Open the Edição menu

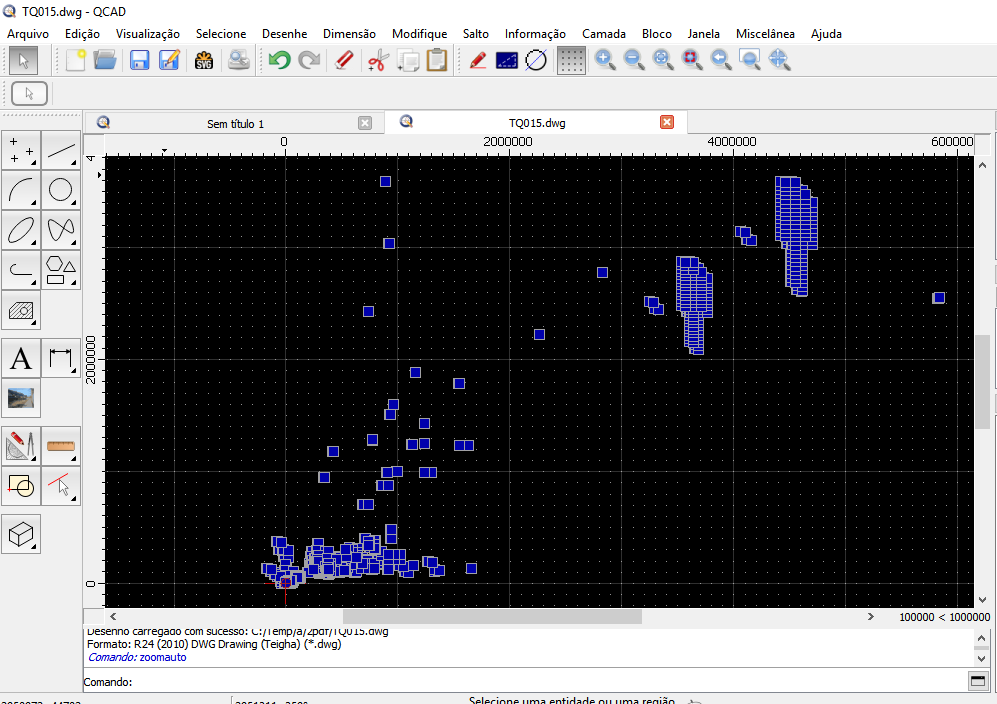[82, 34]
